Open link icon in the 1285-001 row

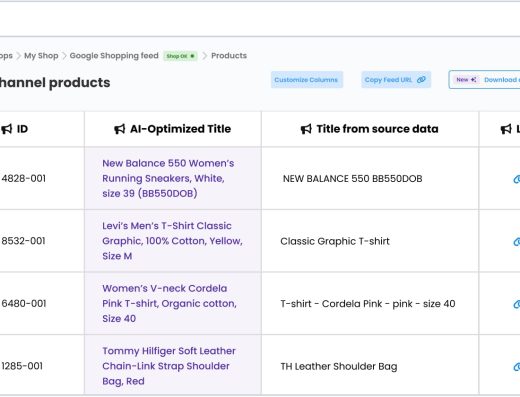coord(517,367)
